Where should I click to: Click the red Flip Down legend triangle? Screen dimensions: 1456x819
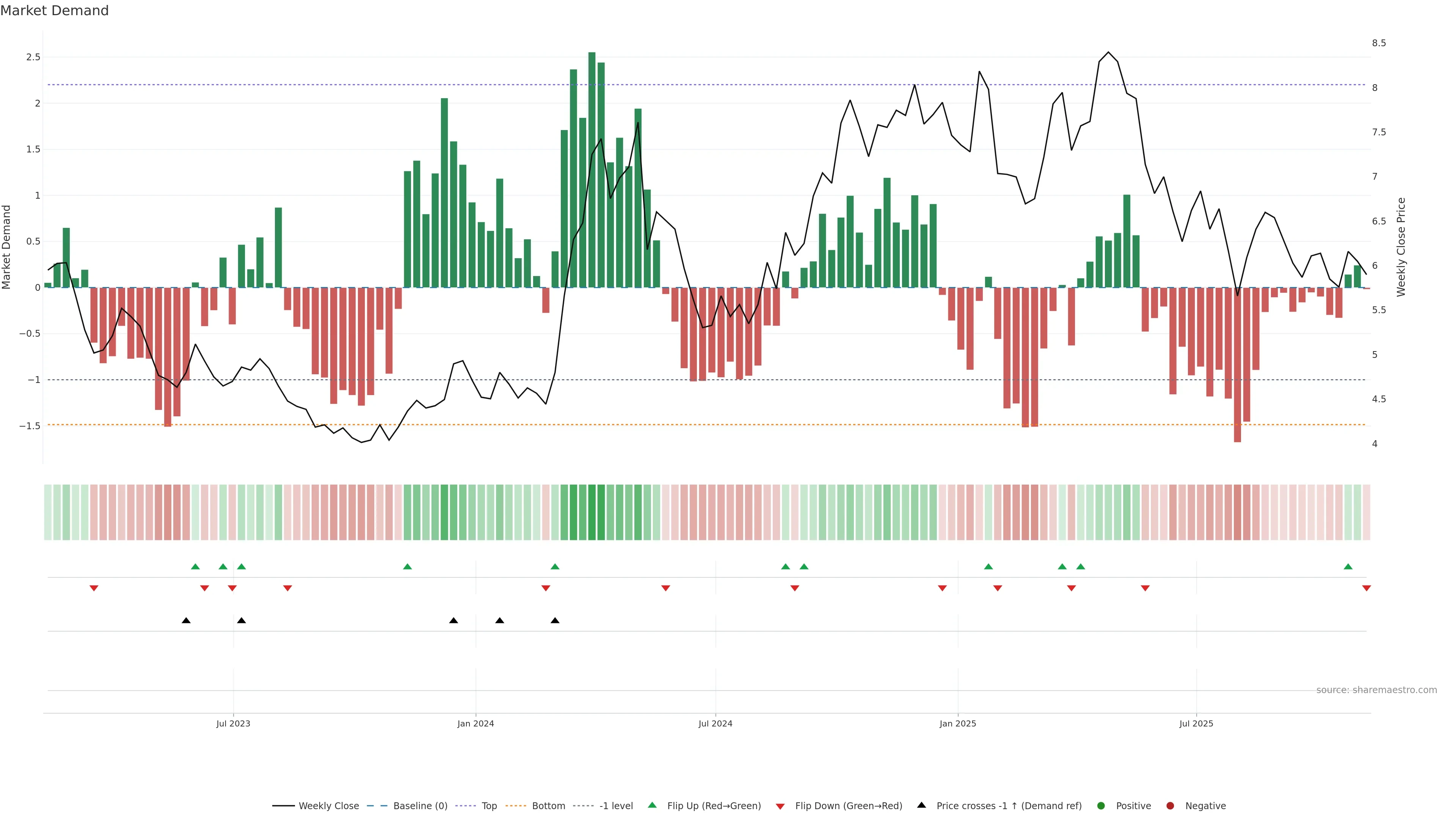[780, 806]
